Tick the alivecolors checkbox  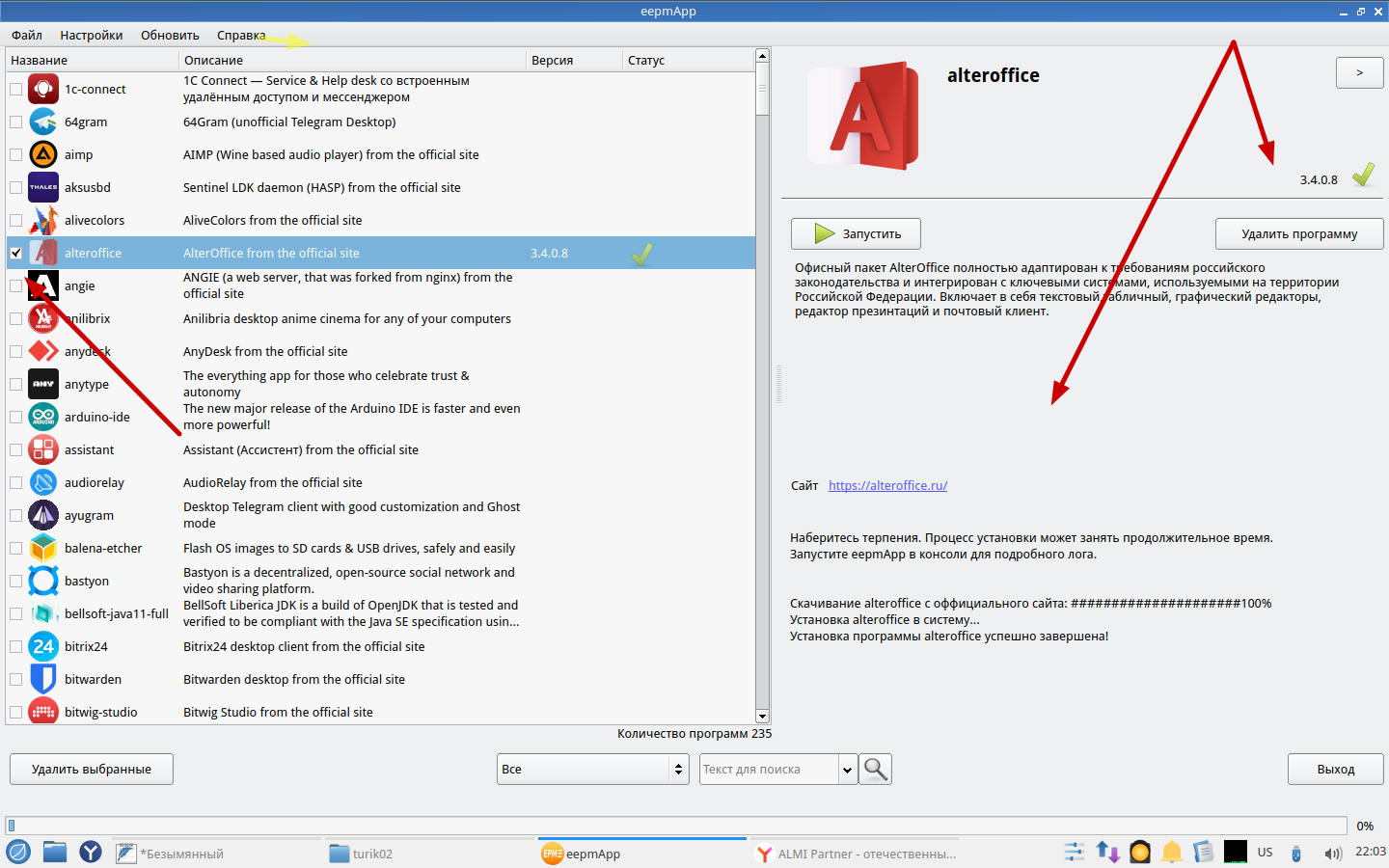point(15,220)
